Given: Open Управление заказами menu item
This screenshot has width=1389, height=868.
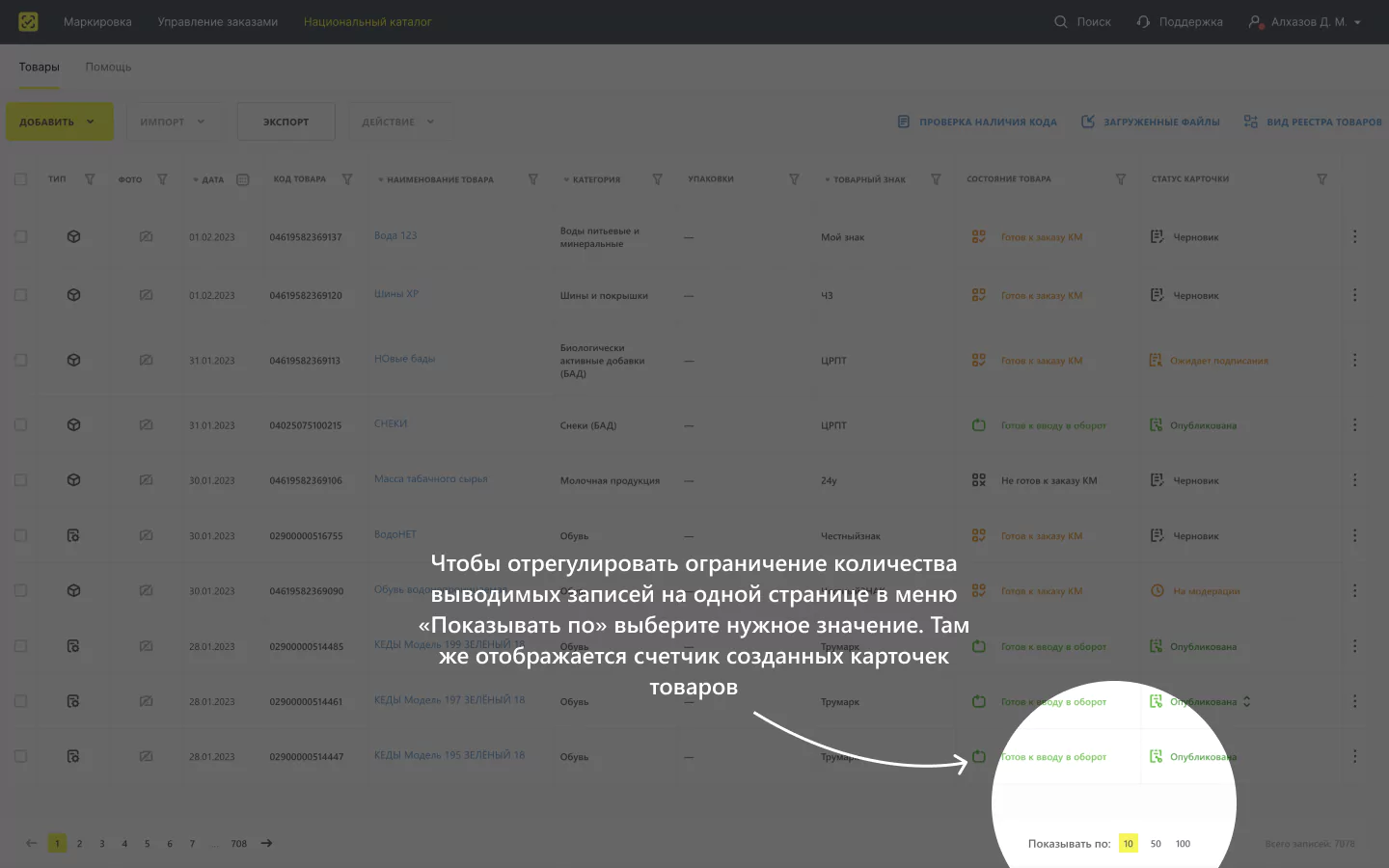Looking at the screenshot, I should (x=218, y=21).
